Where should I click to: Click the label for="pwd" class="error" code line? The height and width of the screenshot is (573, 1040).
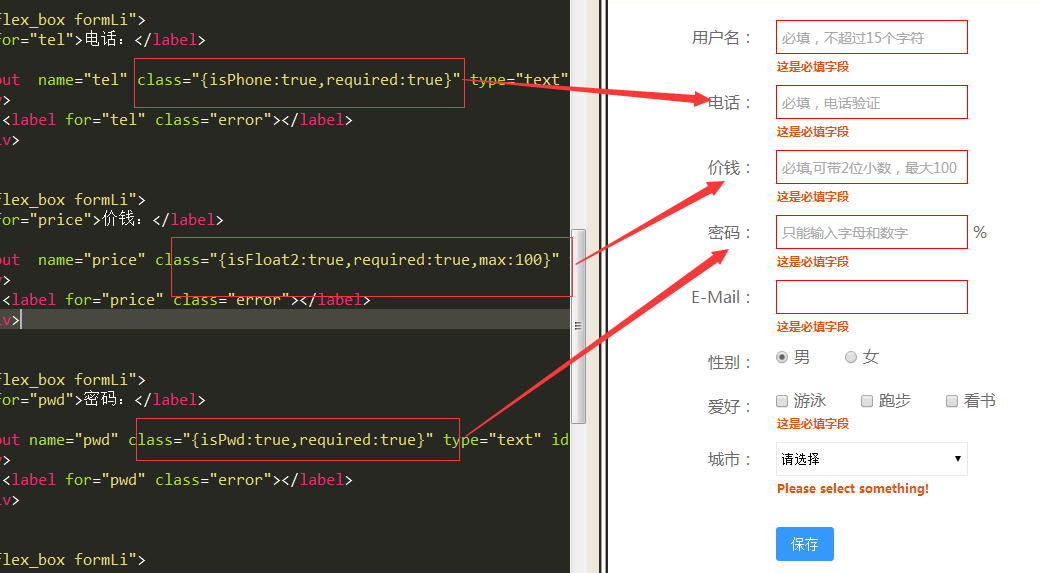[x=178, y=479]
